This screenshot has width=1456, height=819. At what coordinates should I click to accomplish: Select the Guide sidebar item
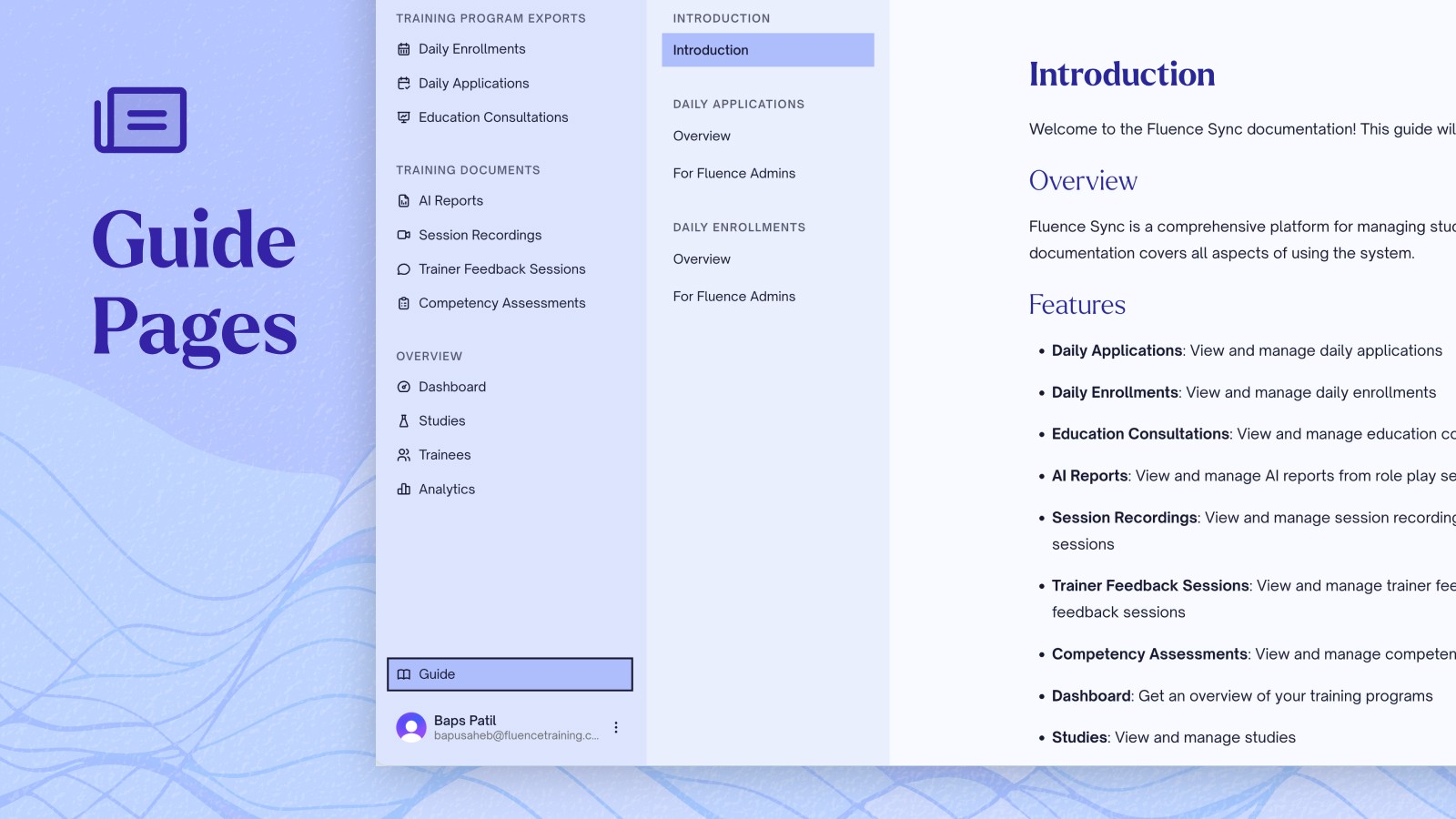510,674
